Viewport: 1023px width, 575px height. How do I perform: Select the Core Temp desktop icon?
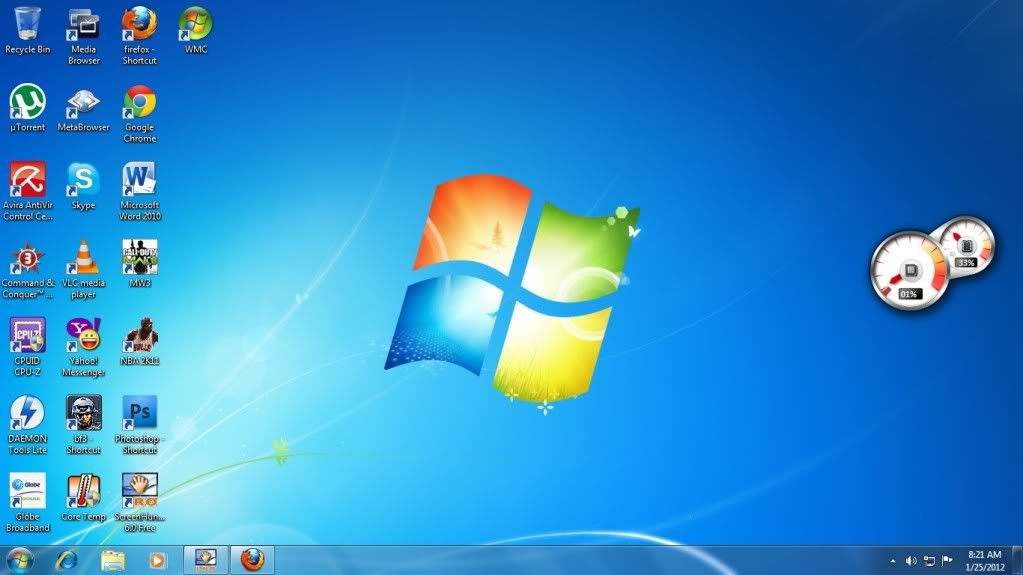point(83,490)
